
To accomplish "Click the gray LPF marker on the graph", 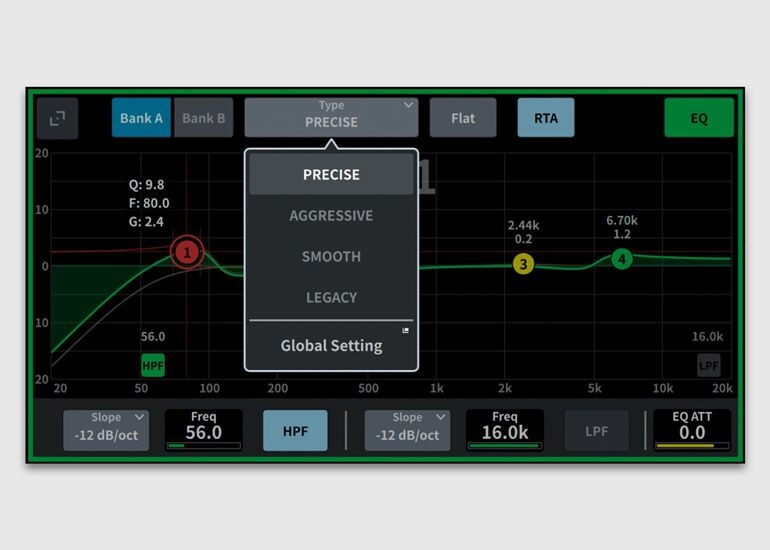I will (709, 365).
